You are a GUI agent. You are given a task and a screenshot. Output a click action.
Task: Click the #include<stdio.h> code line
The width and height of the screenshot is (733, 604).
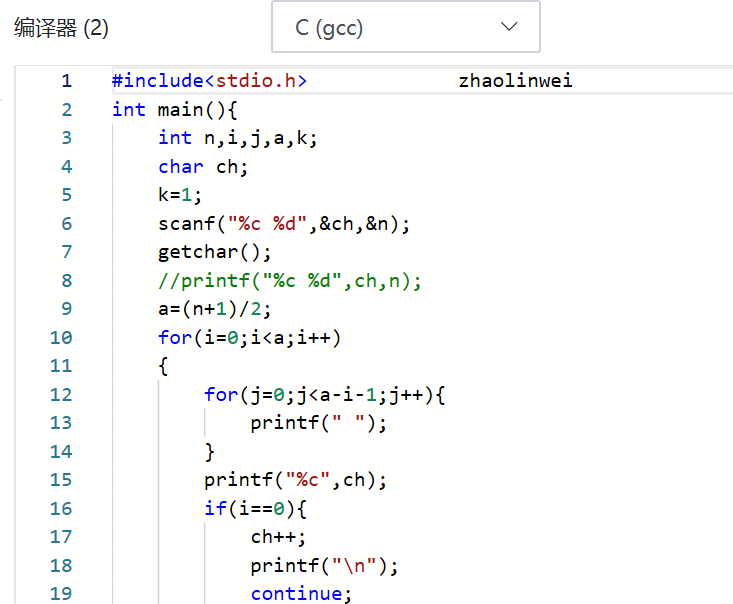pyautogui.click(x=209, y=81)
